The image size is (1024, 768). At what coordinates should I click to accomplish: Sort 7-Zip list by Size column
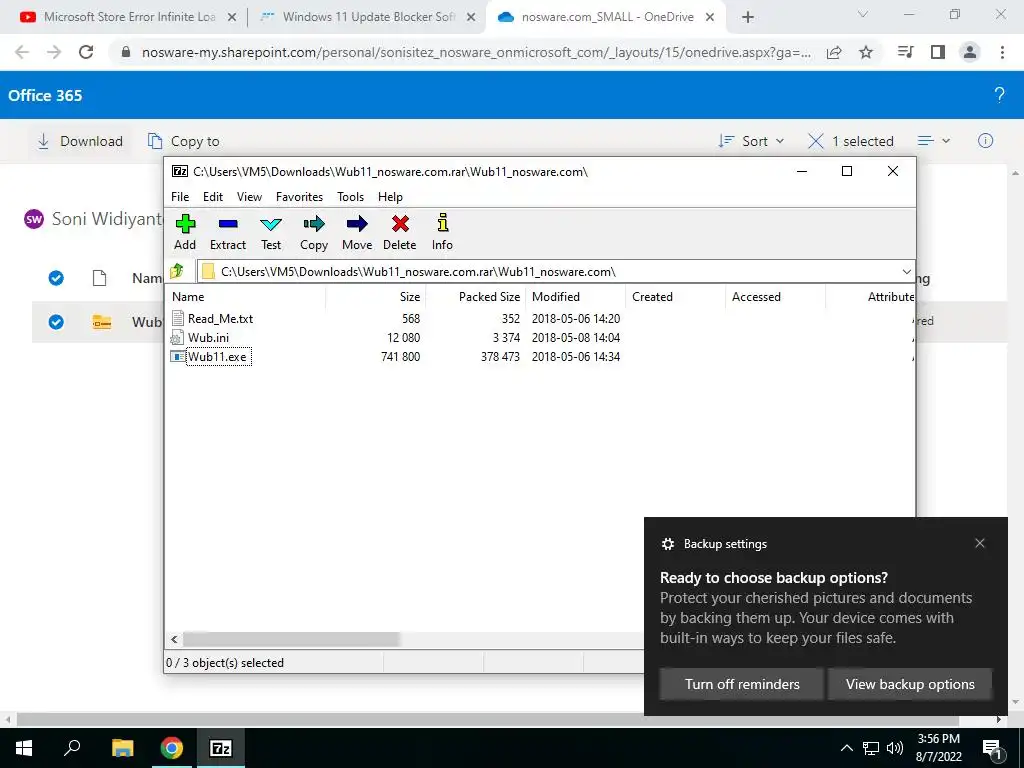376,296
